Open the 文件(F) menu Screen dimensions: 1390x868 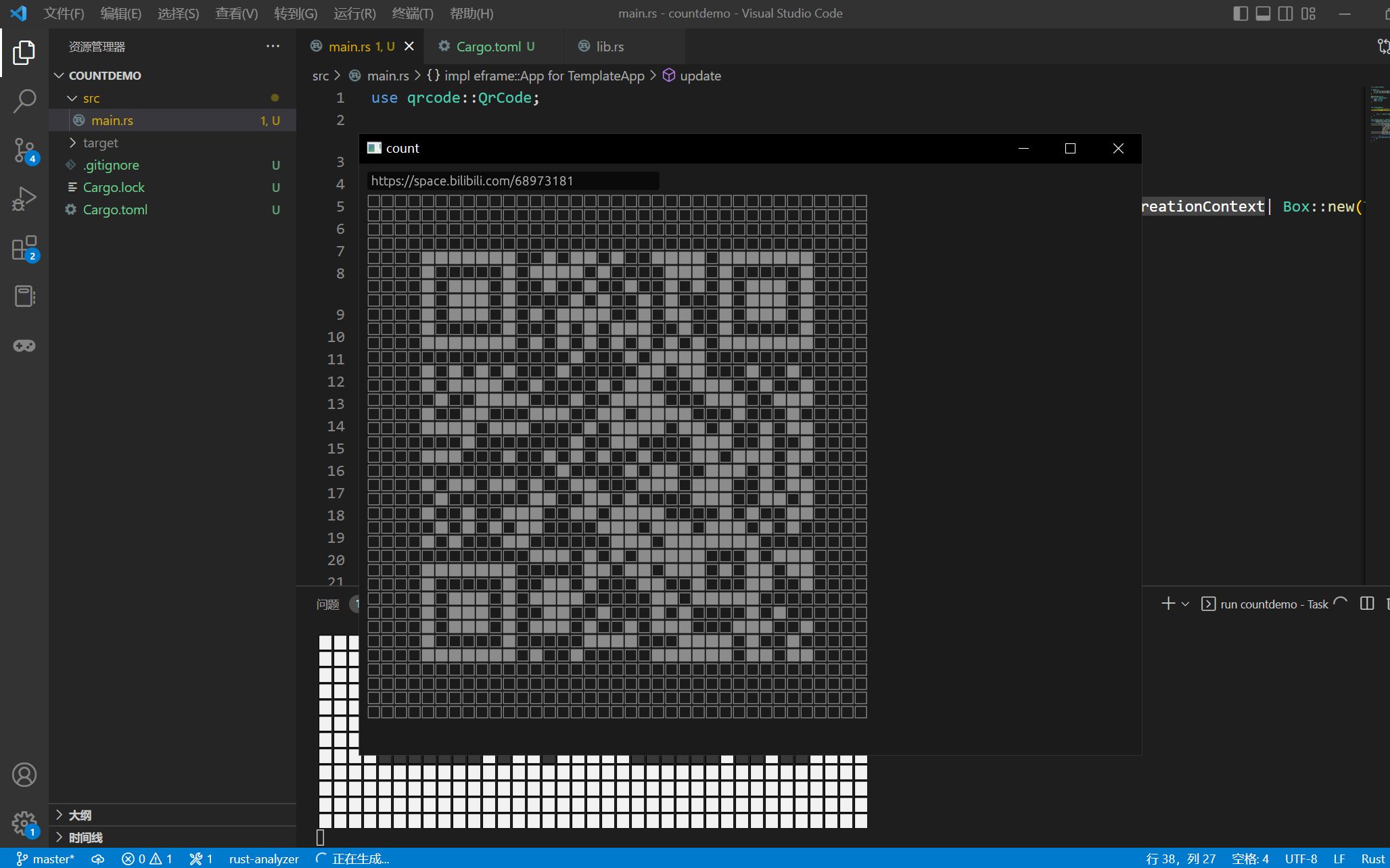(64, 14)
